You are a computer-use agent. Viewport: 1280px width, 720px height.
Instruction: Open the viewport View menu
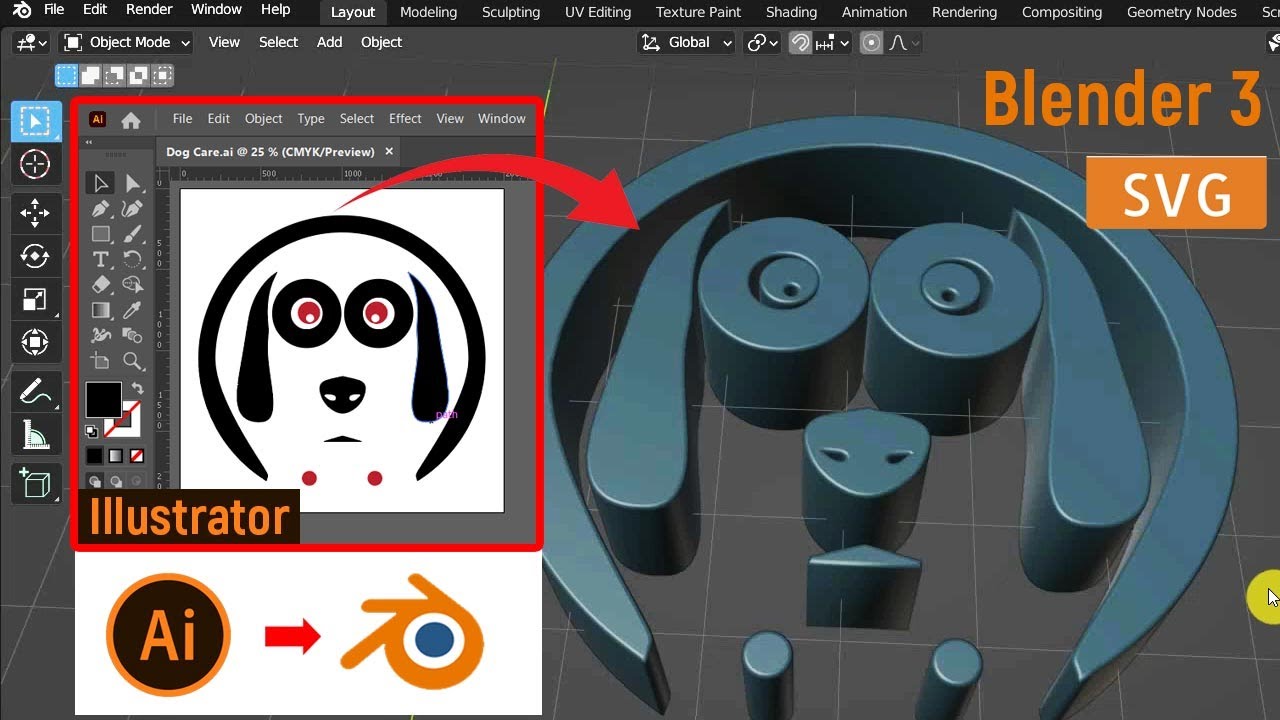(224, 42)
